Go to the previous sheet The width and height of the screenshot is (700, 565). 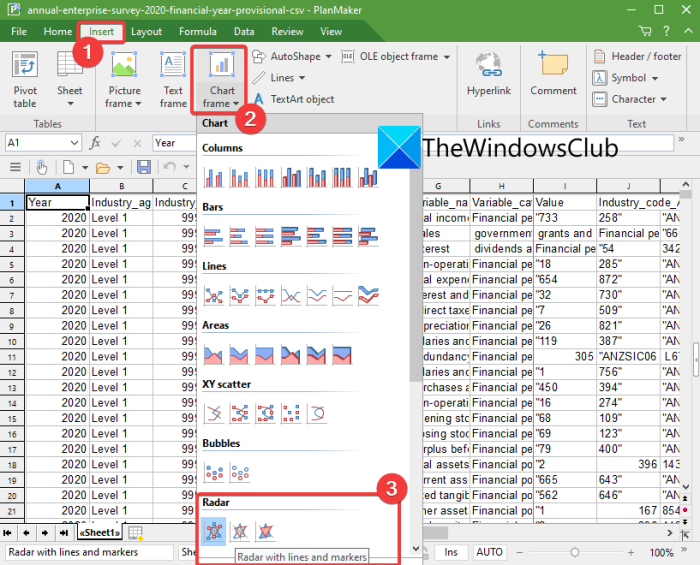pos(26,532)
